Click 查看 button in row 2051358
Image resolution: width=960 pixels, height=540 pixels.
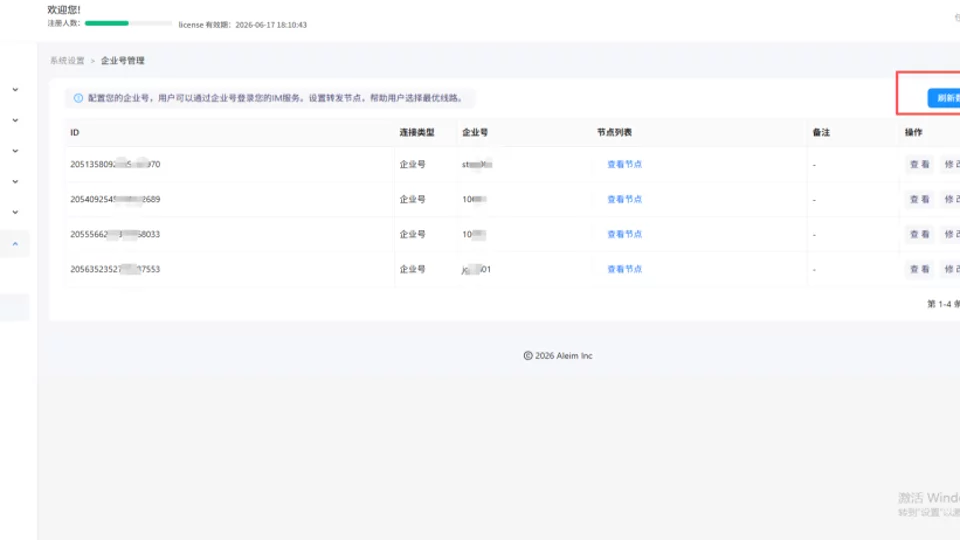click(x=920, y=164)
